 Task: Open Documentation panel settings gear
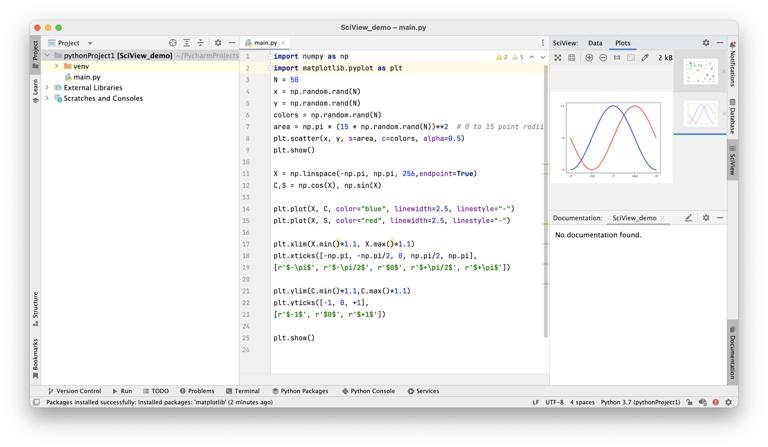click(x=706, y=218)
